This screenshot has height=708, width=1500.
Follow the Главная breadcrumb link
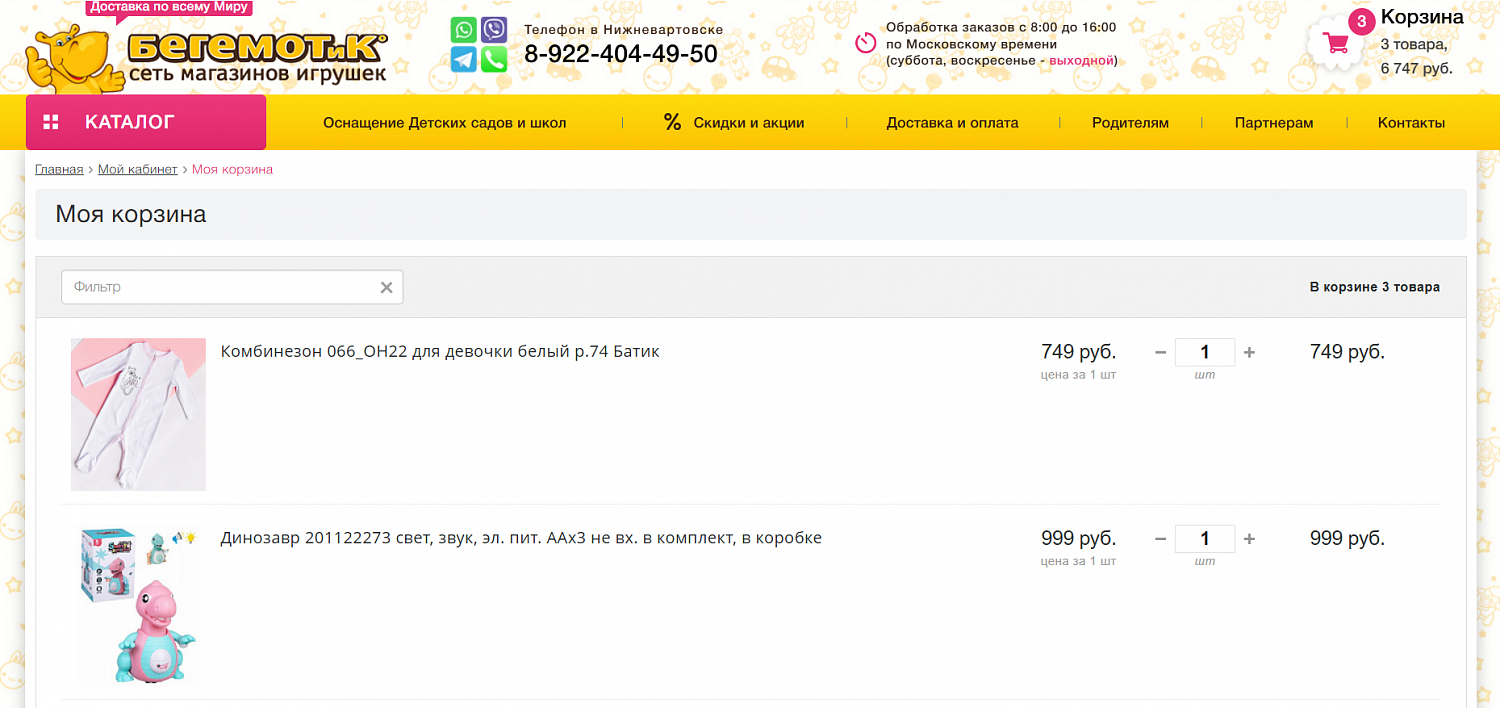pyautogui.click(x=59, y=170)
